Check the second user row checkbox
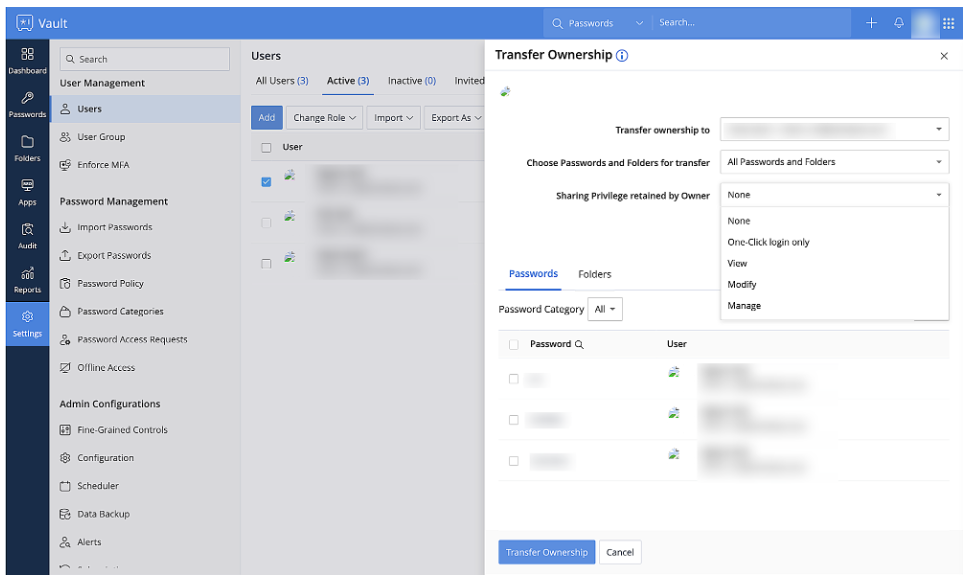This screenshot has height=579, width=969. click(266, 222)
